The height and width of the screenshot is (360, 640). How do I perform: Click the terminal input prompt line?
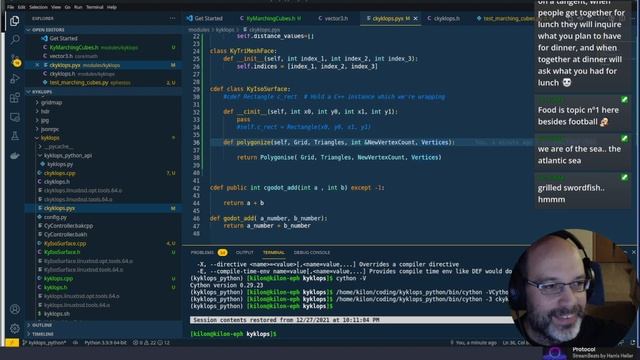pos(233,334)
